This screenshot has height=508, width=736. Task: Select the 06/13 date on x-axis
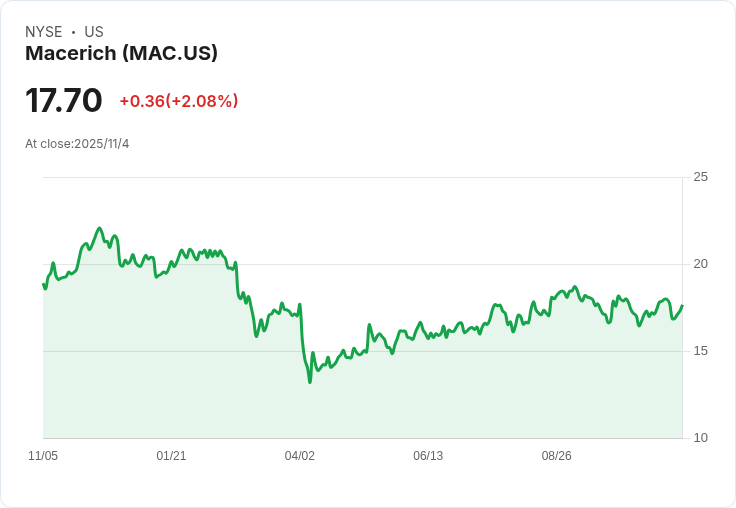click(x=428, y=456)
